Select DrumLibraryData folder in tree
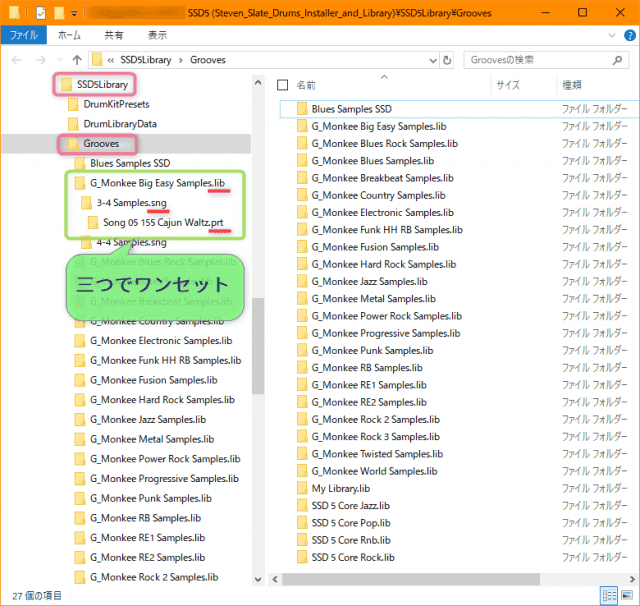Viewport: 640px width, 606px height. coord(120,124)
